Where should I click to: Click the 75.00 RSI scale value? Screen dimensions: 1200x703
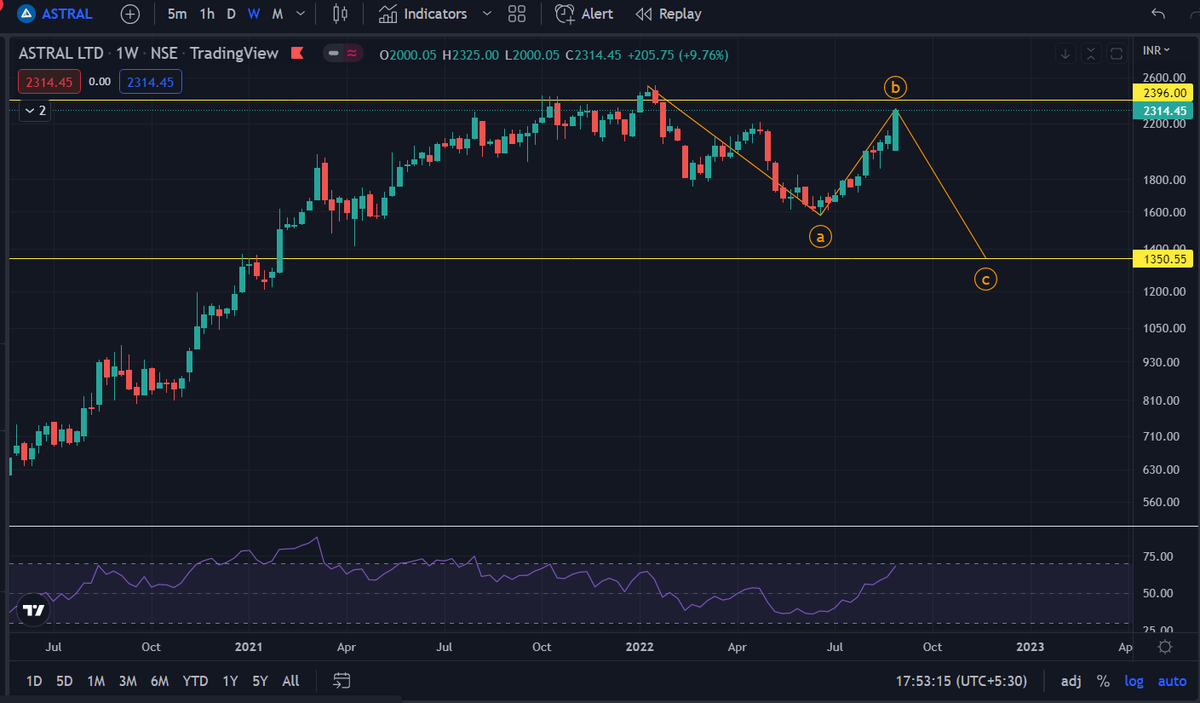pyautogui.click(x=1157, y=557)
